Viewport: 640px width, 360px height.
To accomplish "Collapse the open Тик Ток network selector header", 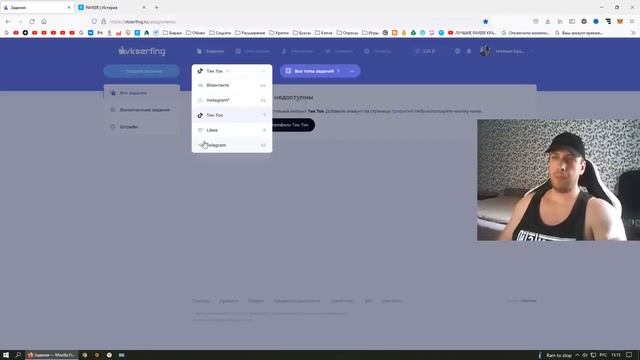I will (232, 71).
